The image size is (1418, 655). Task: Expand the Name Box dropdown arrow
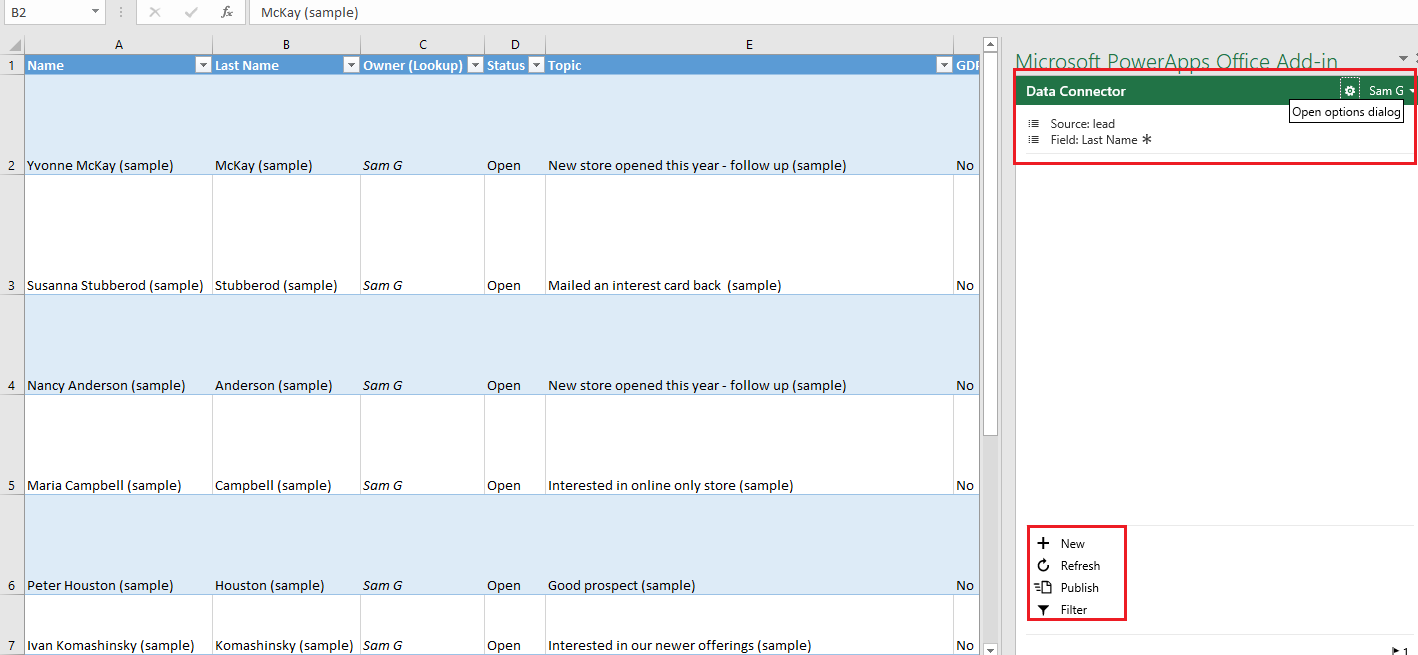[95, 12]
